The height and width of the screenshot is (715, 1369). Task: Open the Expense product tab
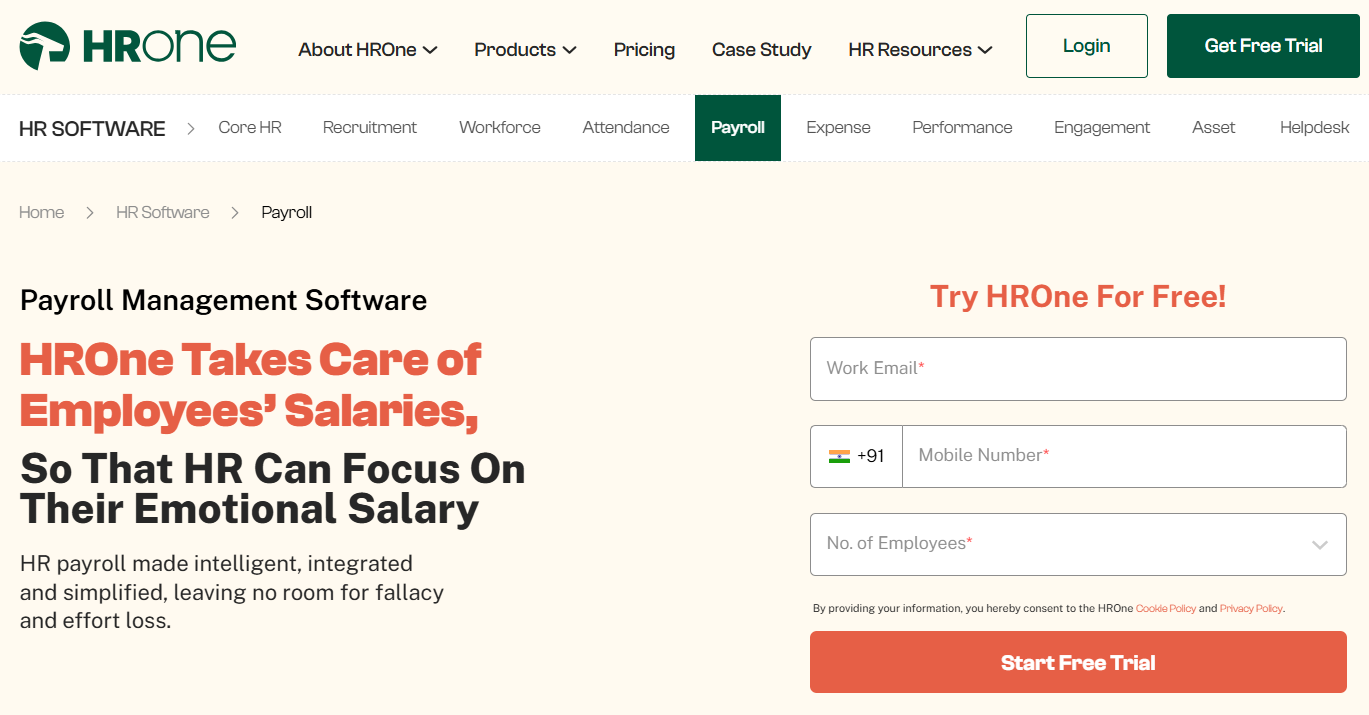coord(838,127)
